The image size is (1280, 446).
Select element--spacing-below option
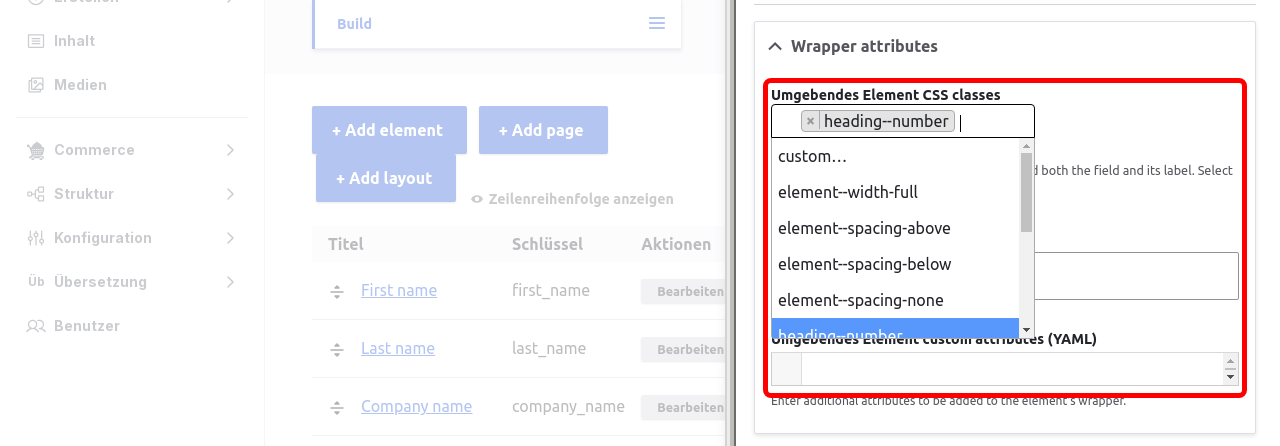895,264
